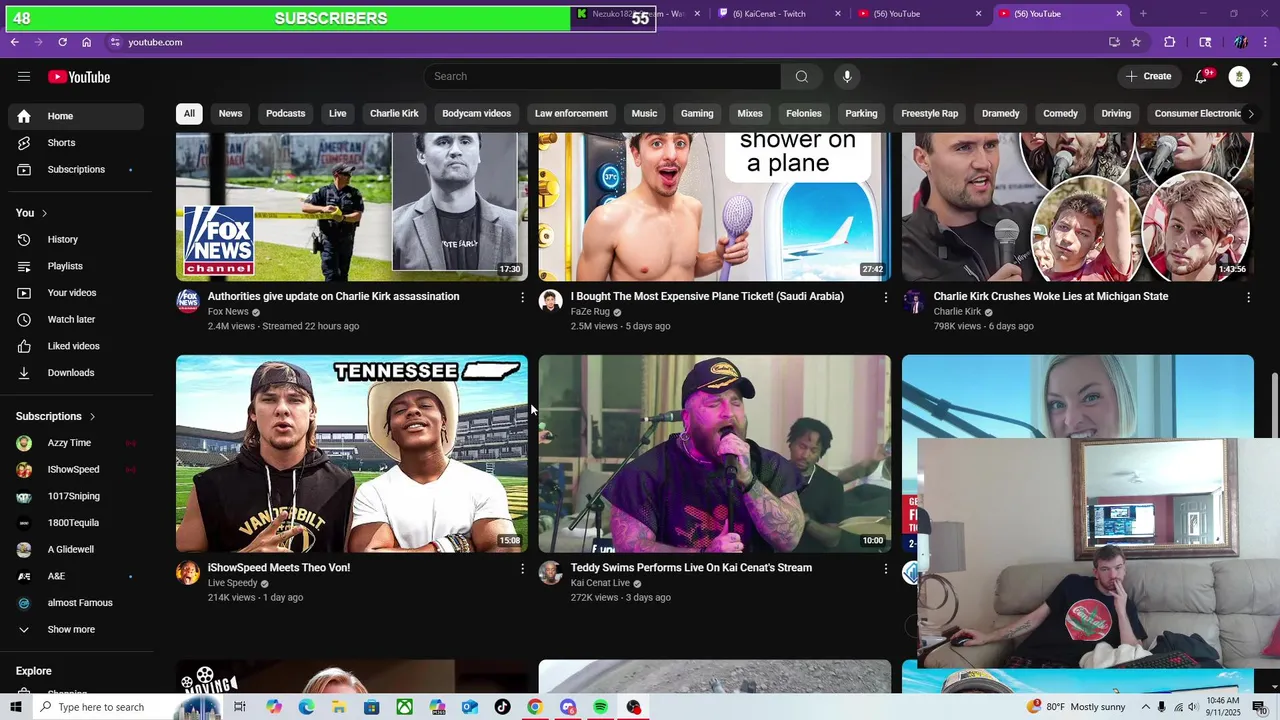This screenshot has height=720, width=1280.
Task: Open the 1017Sniping channel
Action: (76, 496)
